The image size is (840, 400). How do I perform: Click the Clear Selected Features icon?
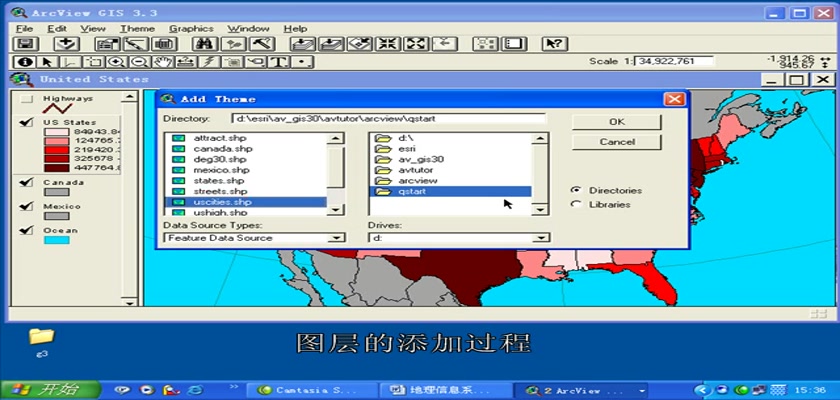click(x=513, y=44)
